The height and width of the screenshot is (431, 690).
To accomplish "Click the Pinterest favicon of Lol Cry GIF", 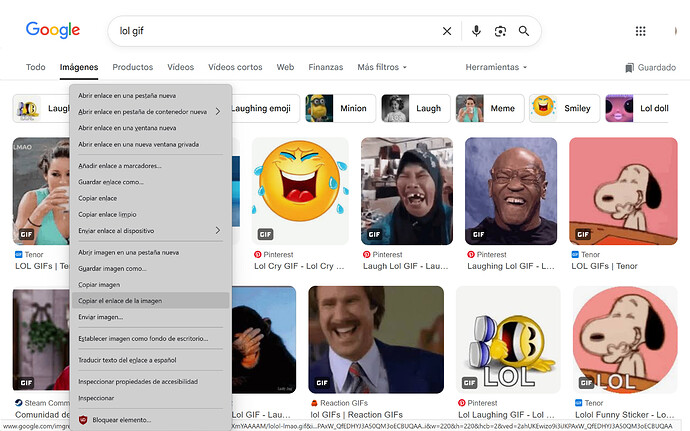I will pos(257,254).
